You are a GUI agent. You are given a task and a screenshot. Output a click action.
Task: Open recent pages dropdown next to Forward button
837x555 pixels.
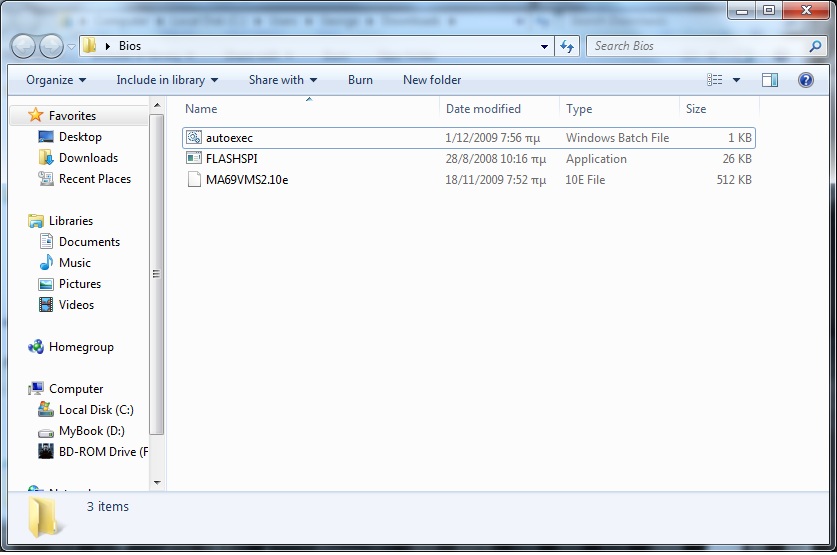pos(71,47)
